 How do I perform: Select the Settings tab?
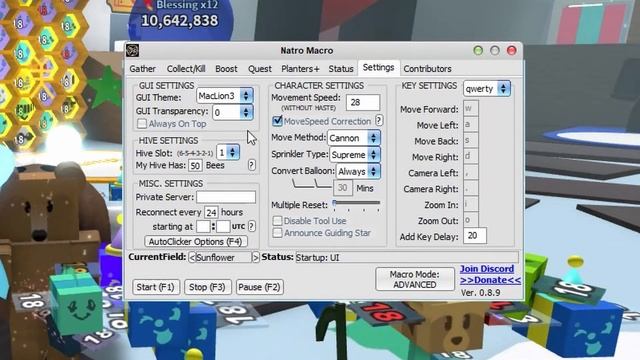click(x=378, y=68)
